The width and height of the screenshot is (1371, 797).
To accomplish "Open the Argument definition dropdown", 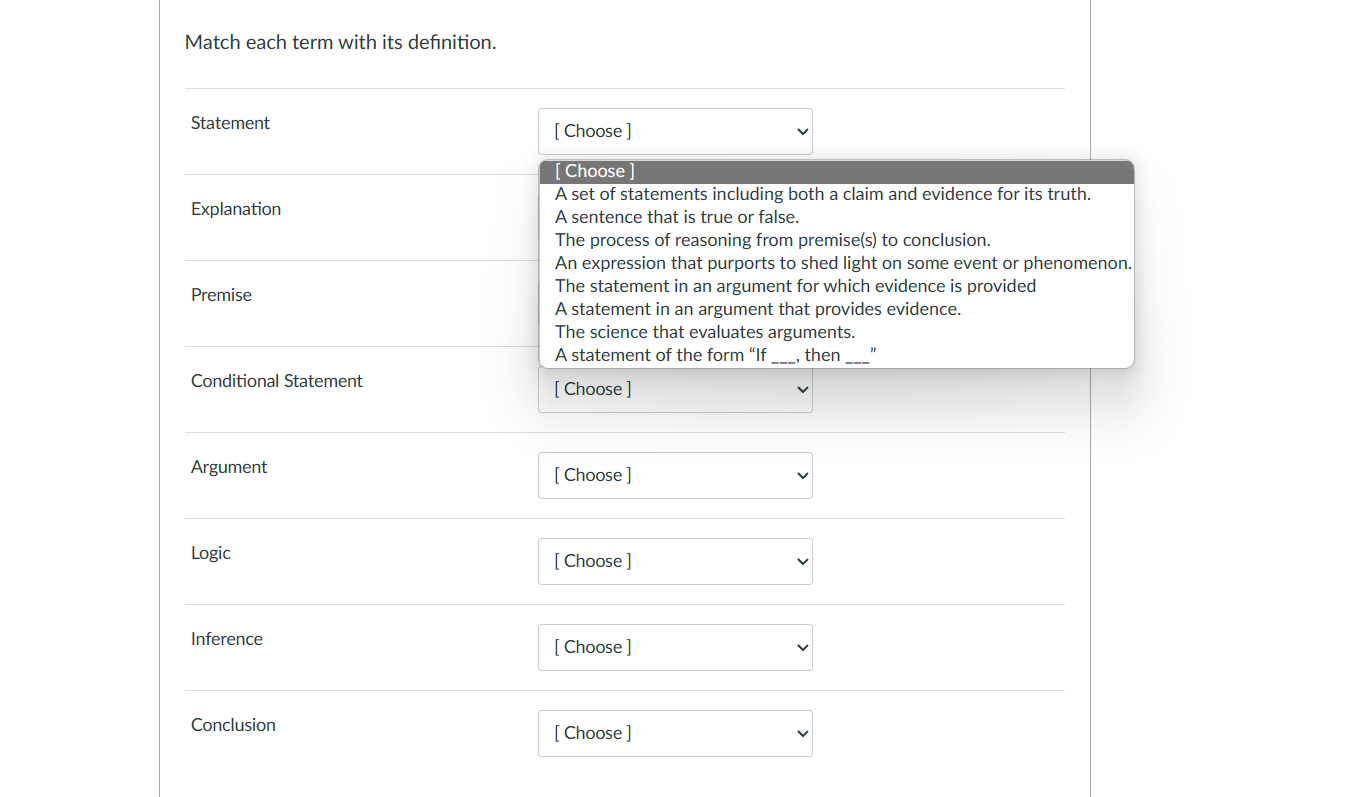I will (x=675, y=475).
